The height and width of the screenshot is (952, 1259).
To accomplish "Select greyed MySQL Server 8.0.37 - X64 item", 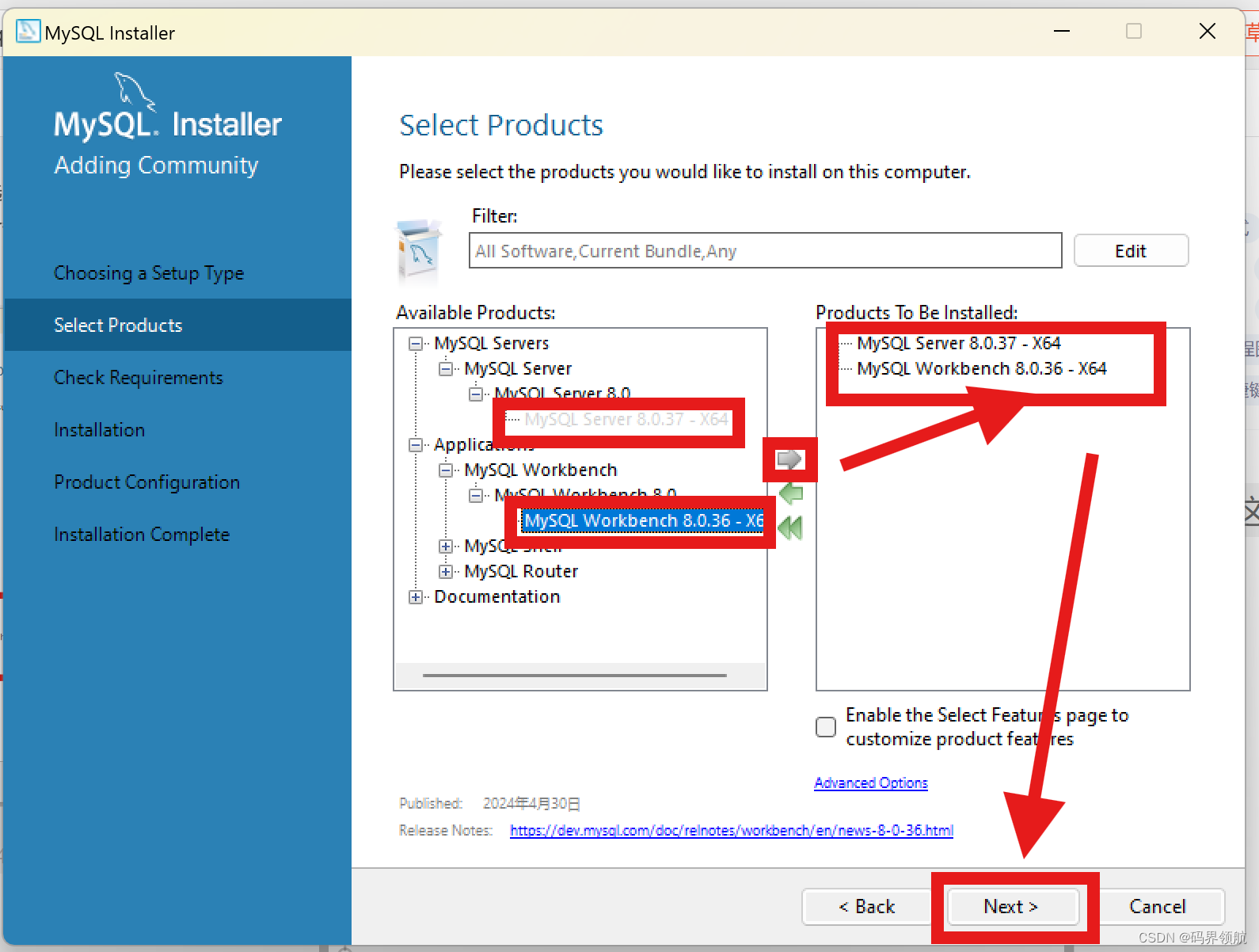I will pos(626,420).
